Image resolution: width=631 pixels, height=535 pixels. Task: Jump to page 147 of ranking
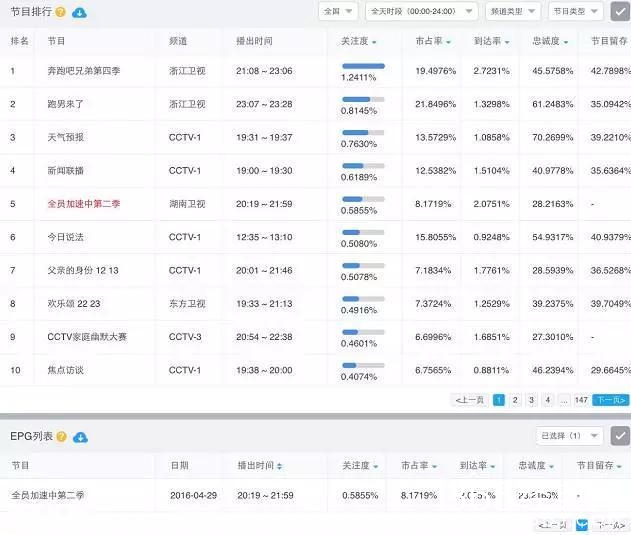click(581, 400)
